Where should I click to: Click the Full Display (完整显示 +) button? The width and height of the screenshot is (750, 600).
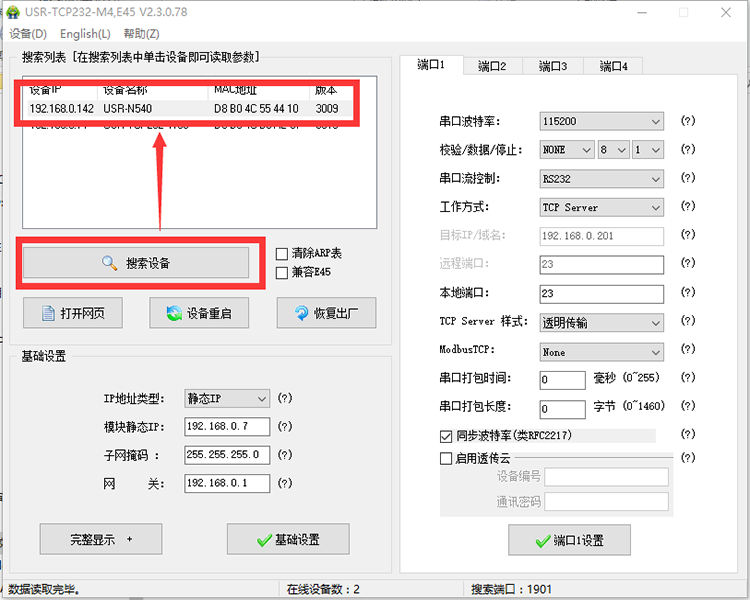coord(101,539)
